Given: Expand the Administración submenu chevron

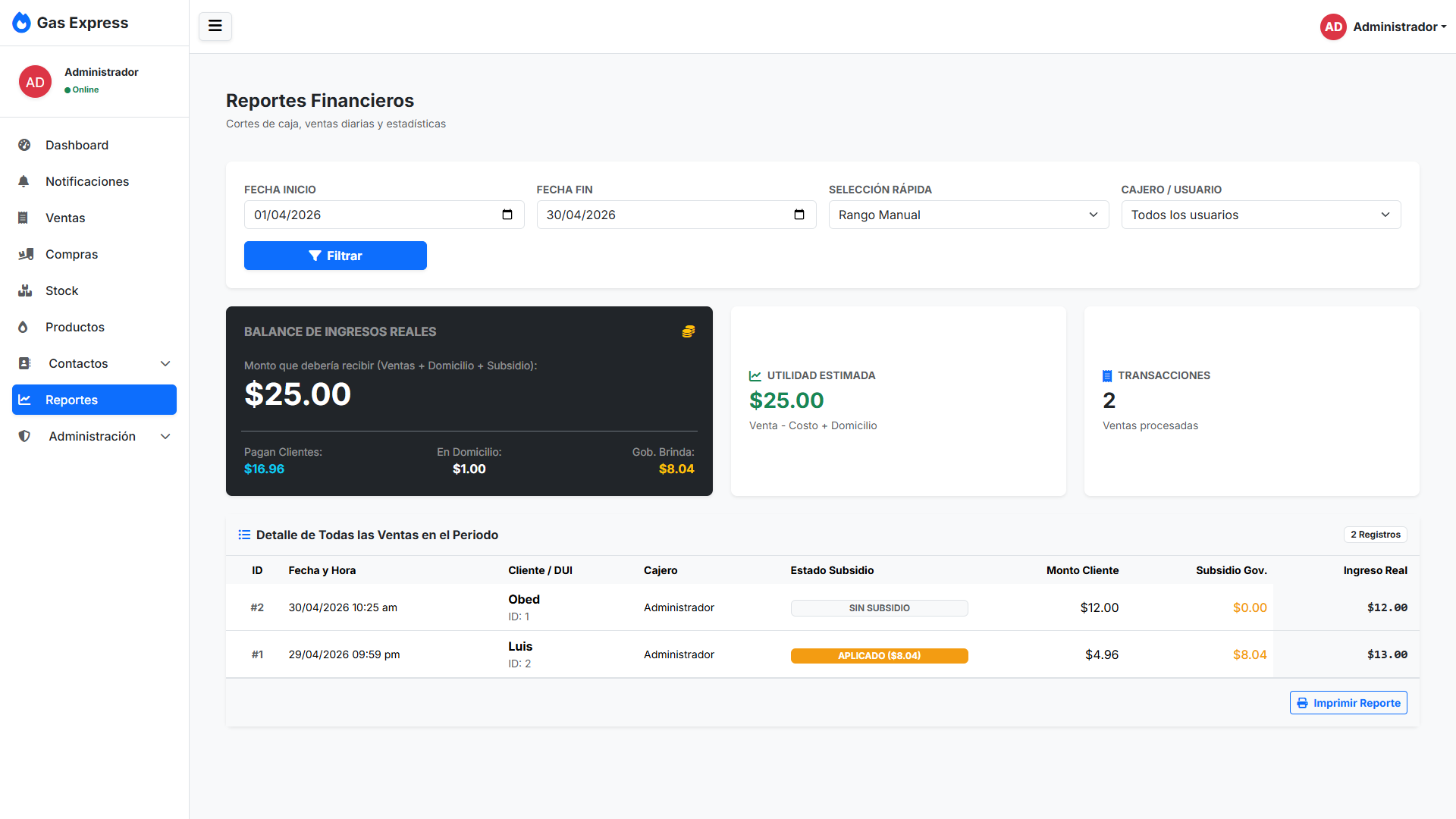Looking at the screenshot, I should pyautogui.click(x=165, y=436).
